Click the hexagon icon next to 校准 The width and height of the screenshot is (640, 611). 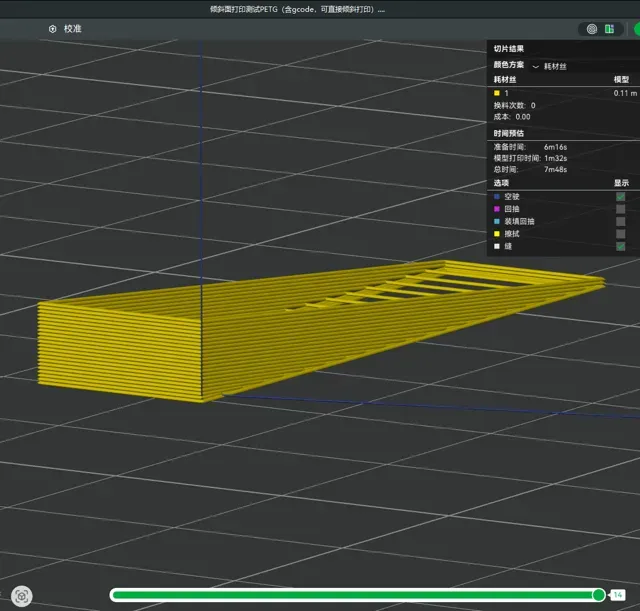(53, 29)
